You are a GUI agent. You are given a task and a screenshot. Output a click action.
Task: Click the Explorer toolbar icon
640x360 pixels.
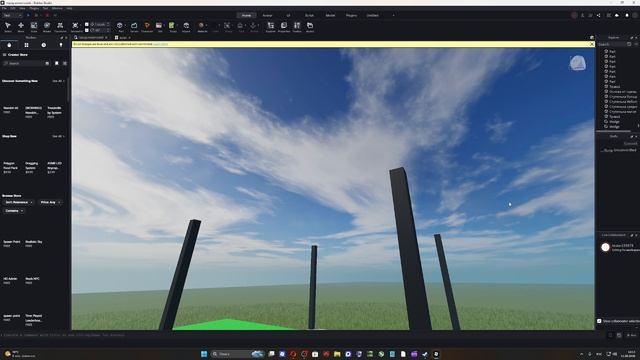pos(270,27)
